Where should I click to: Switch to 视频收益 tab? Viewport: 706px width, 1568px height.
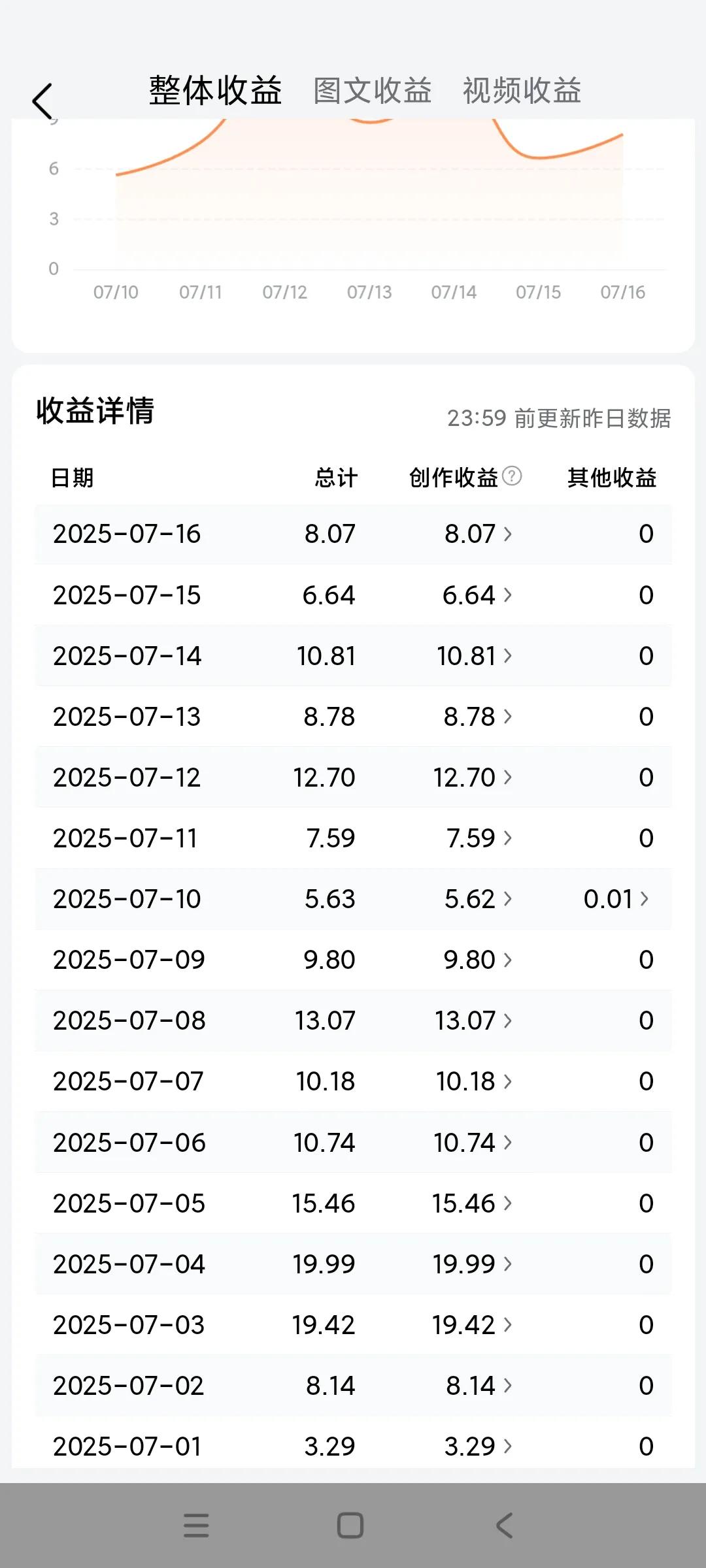click(522, 90)
